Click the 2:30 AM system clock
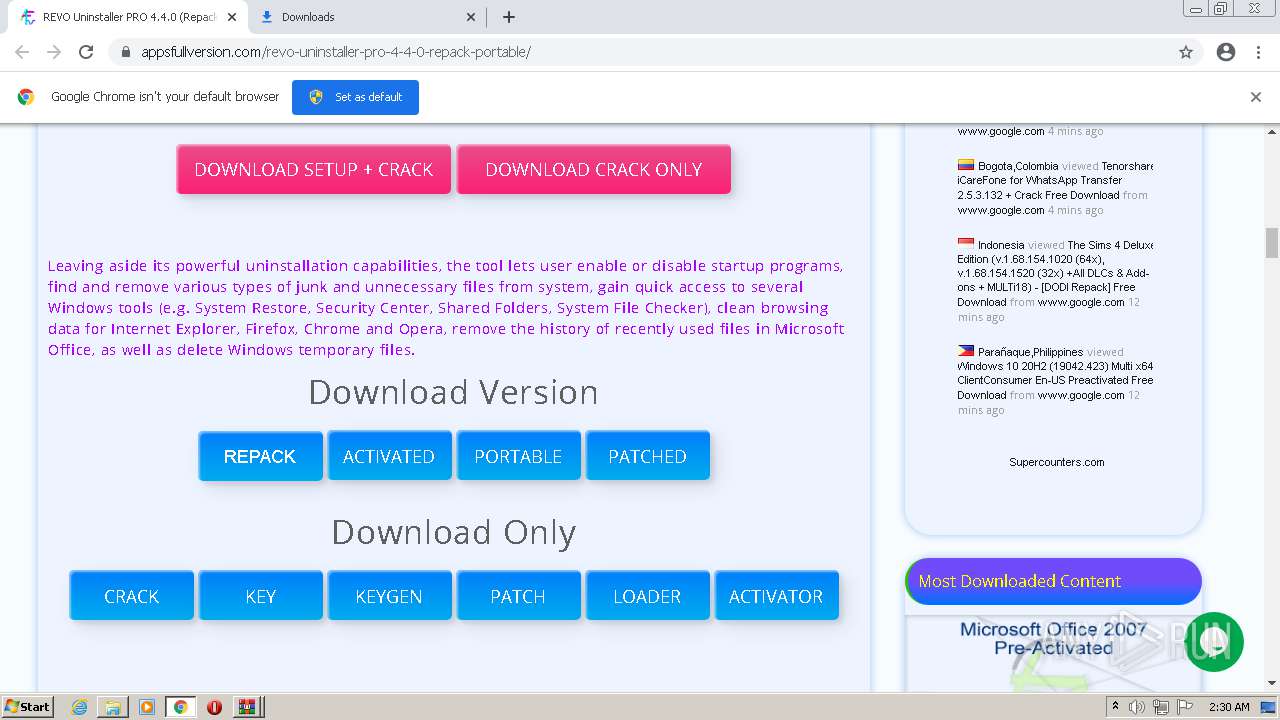Viewport: 1280px width, 720px height. (x=1229, y=707)
